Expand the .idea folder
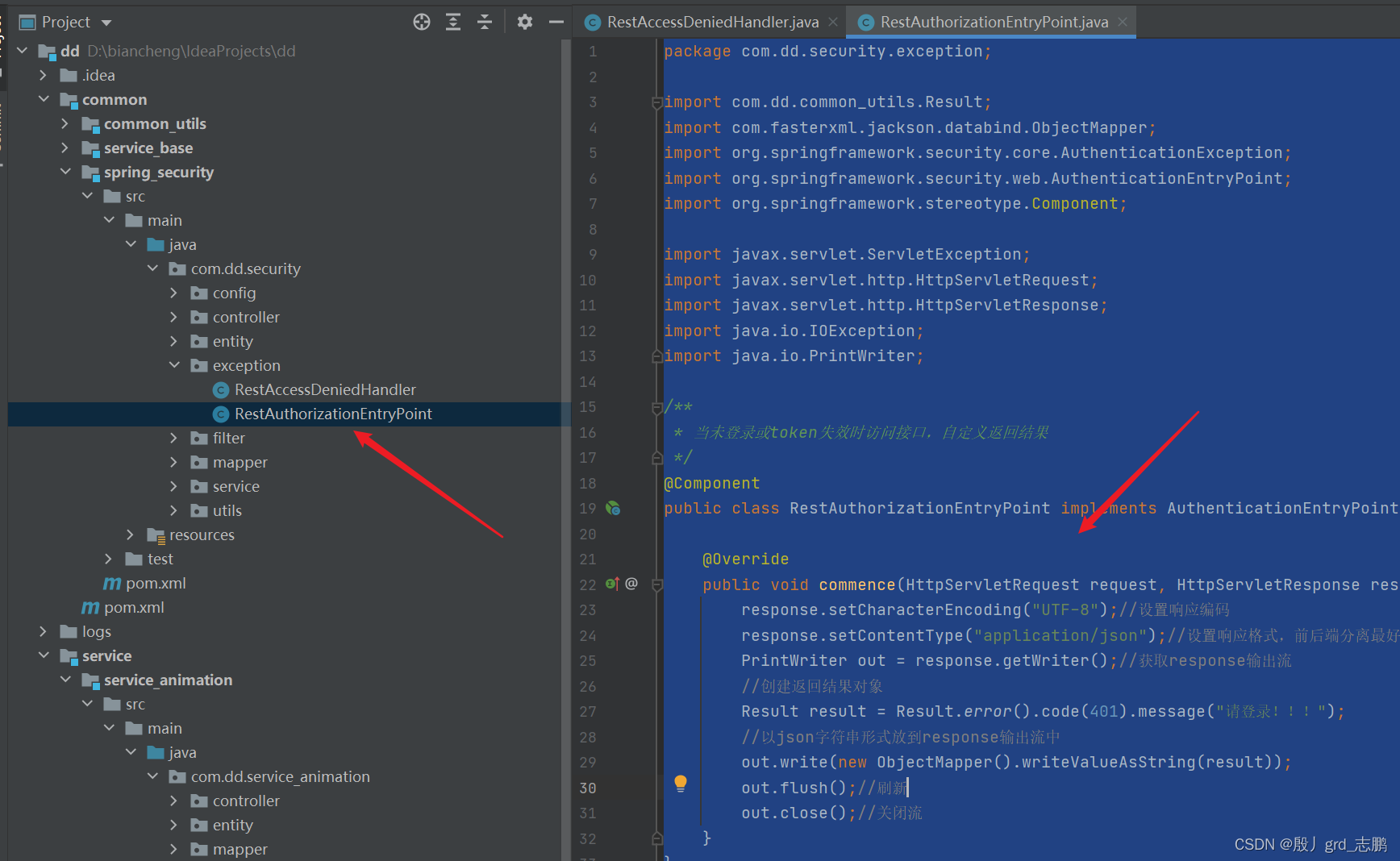Viewport: 1400px width, 861px height. pyautogui.click(x=44, y=75)
